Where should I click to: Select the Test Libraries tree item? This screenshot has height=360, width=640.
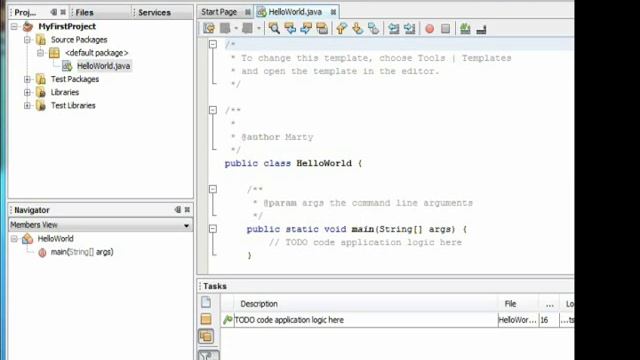(x=73, y=105)
